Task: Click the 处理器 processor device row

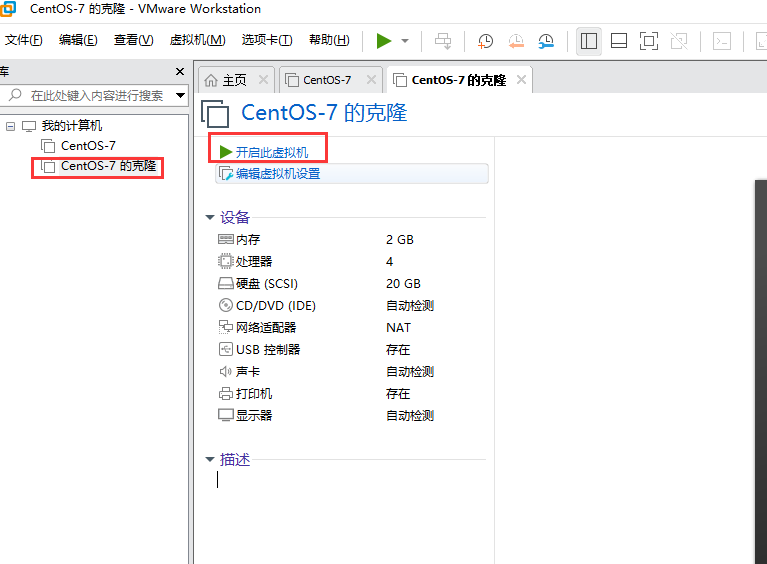Action: point(351,262)
